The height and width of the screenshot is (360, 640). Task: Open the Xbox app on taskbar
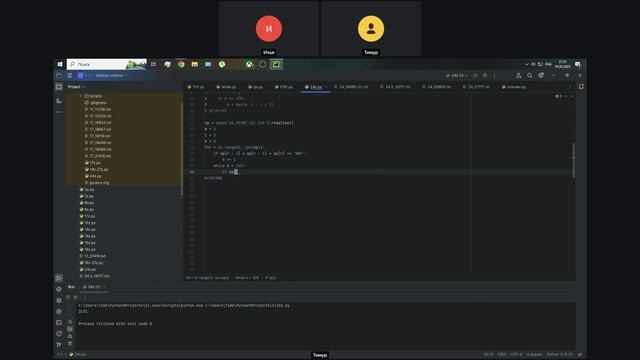point(249,64)
